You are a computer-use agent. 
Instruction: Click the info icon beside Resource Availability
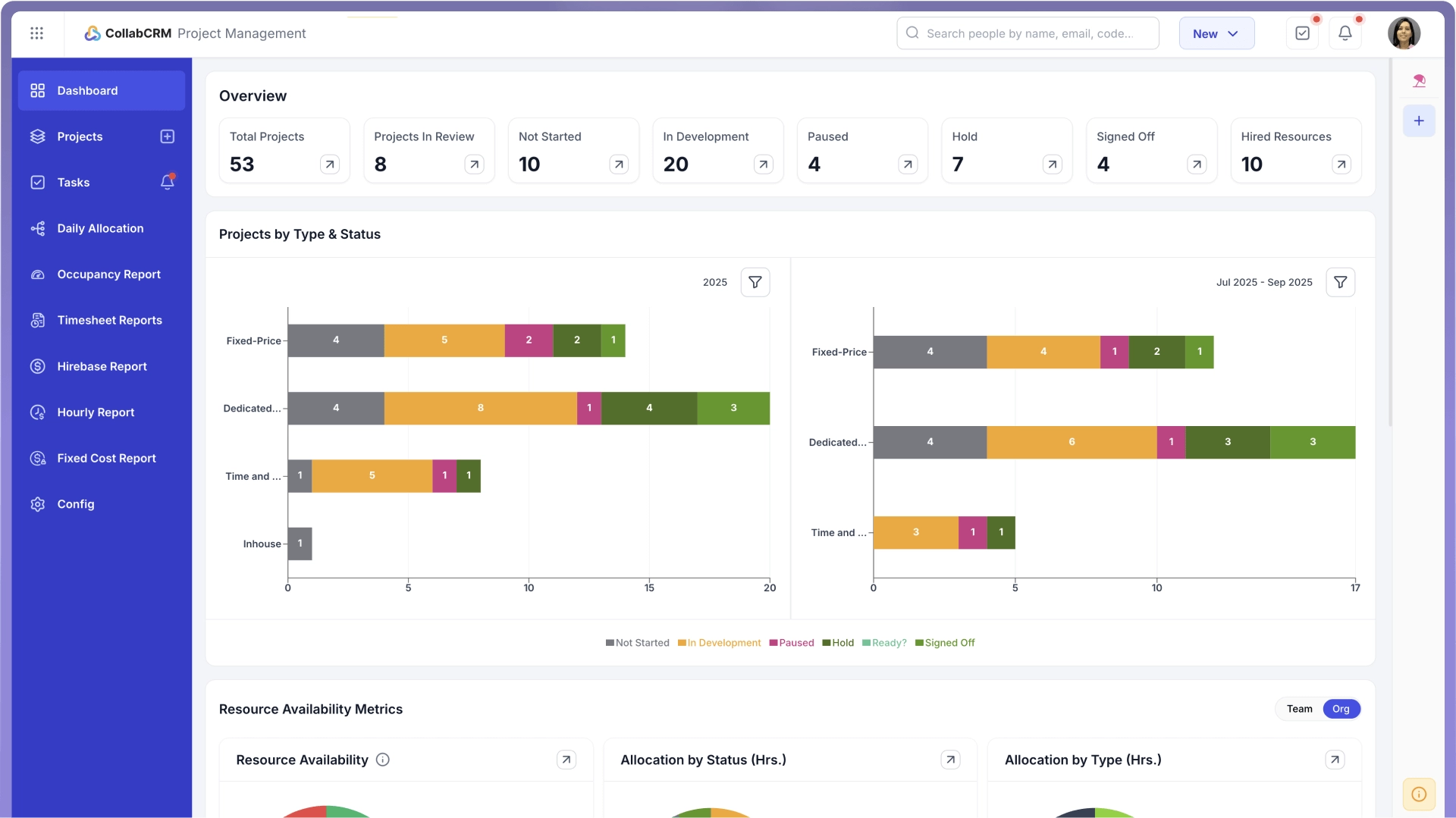383,760
